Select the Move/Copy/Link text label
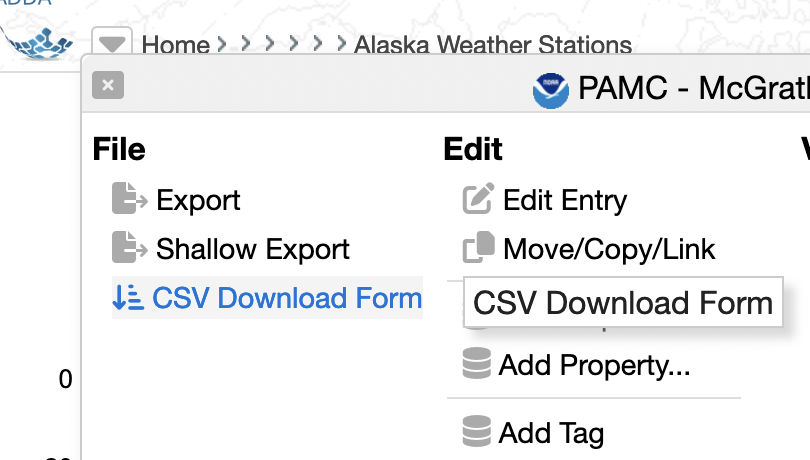 pyautogui.click(x=609, y=249)
